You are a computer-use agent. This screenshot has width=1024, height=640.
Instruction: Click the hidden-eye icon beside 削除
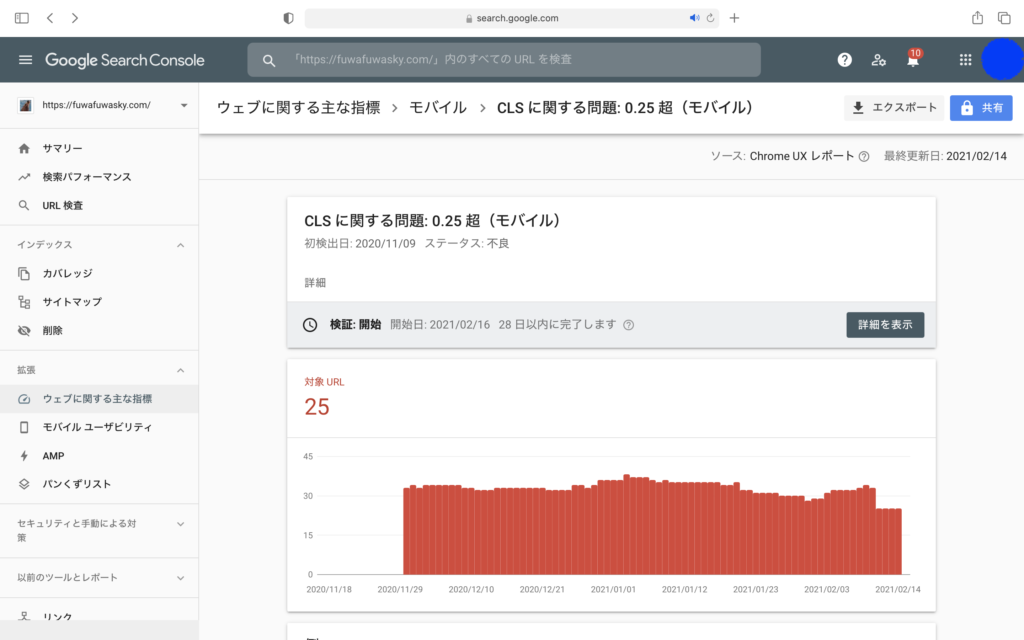(24, 330)
